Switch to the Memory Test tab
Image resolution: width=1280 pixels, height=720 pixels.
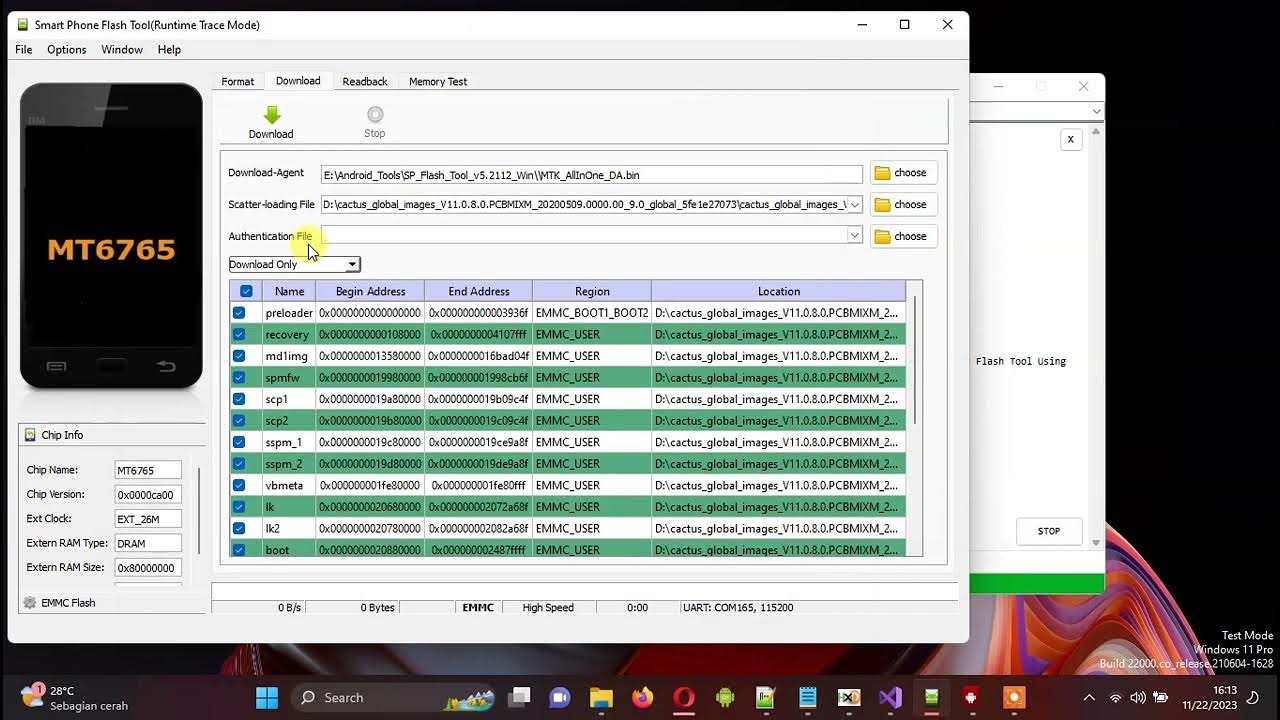tap(438, 81)
